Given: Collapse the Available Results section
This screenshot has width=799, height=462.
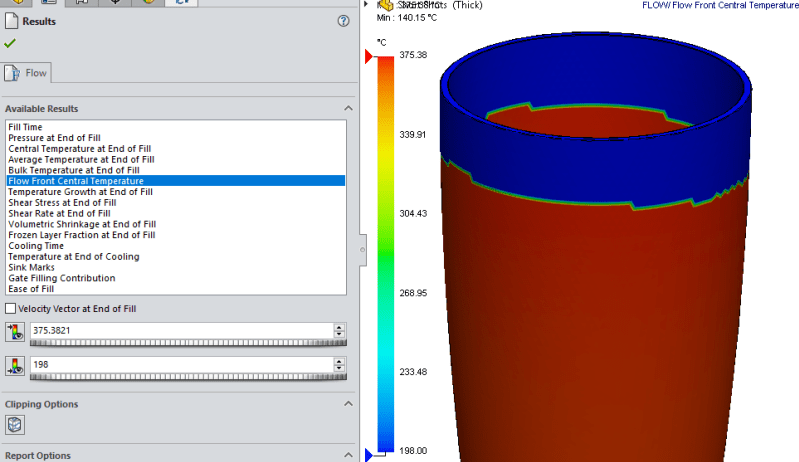Looking at the screenshot, I should click(x=348, y=108).
